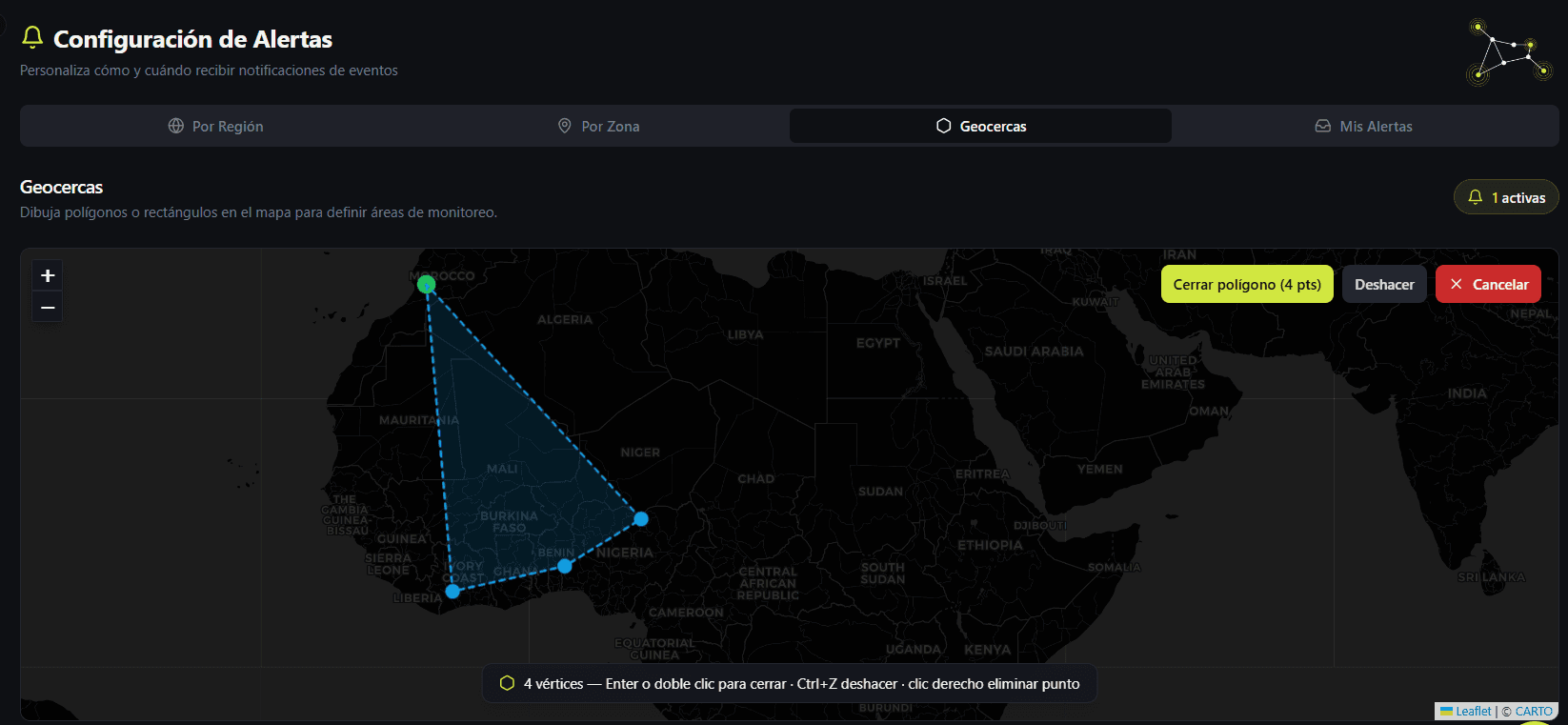Viewport: 1568px width, 725px height.
Task: Click the SOMALIA label on the map
Action: pos(1115,567)
